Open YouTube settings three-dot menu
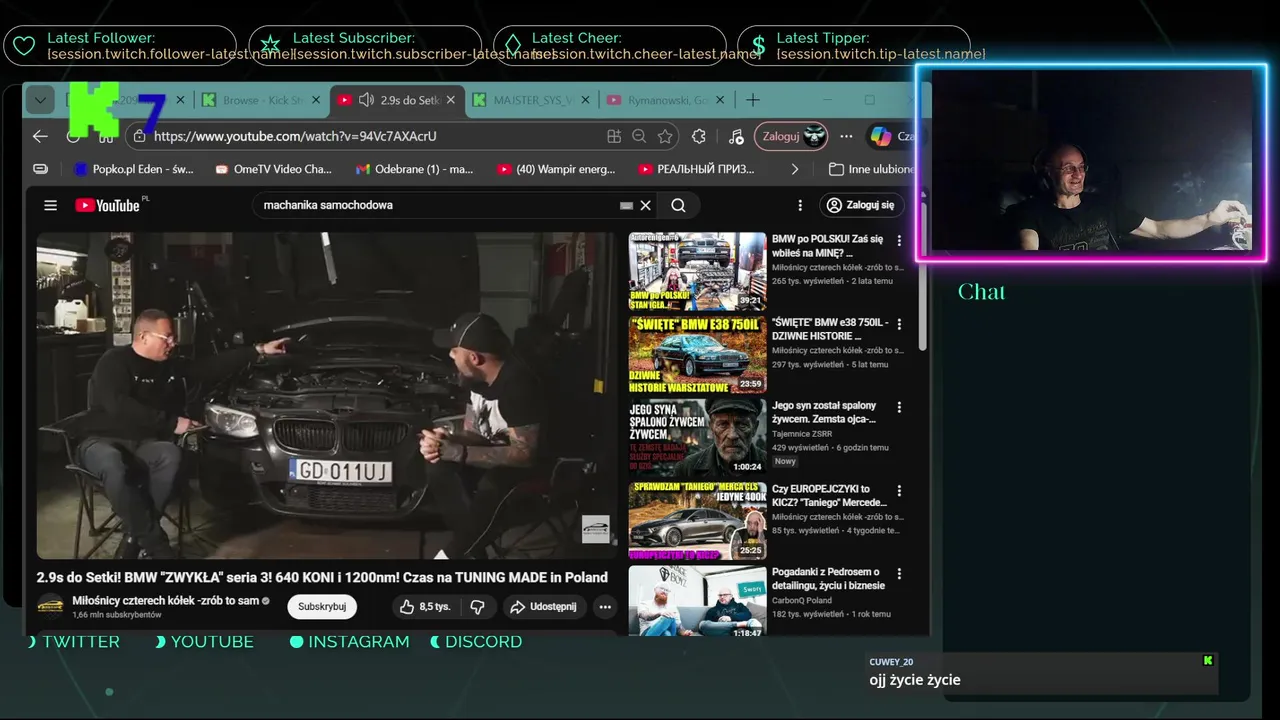Viewport: 1280px width, 720px height. click(799, 205)
